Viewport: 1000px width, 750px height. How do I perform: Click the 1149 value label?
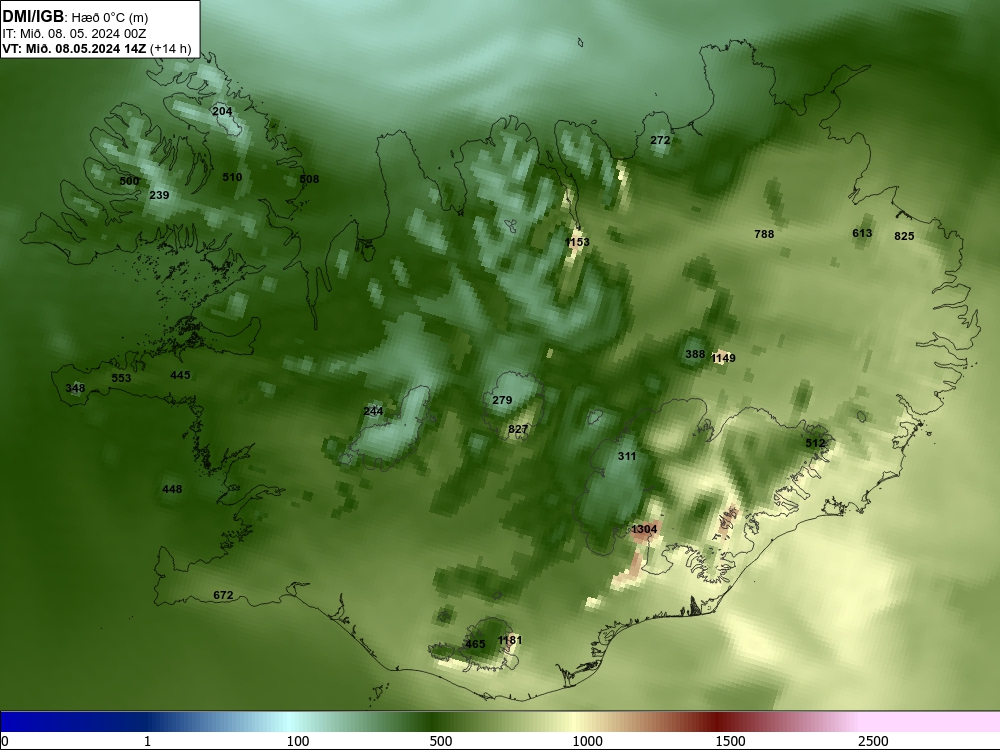click(723, 358)
